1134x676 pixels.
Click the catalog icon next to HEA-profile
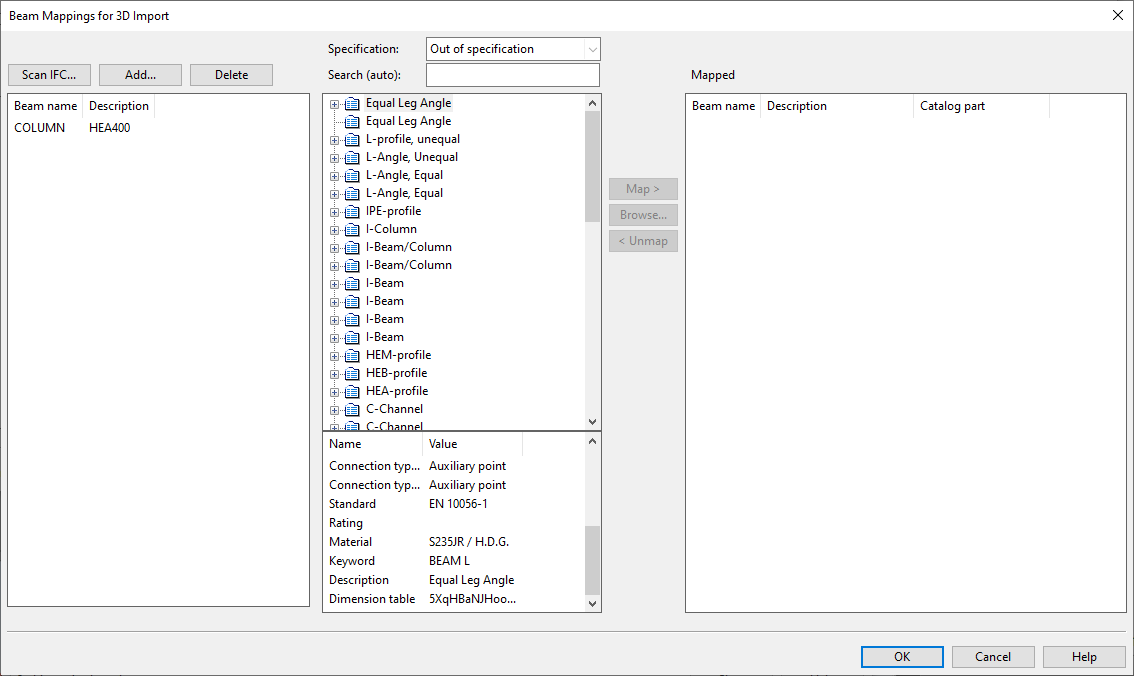tap(352, 391)
